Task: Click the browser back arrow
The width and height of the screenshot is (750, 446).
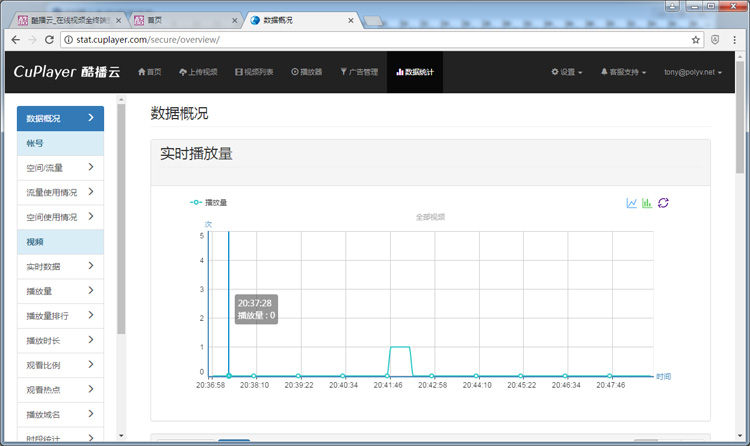Action: [x=14, y=40]
